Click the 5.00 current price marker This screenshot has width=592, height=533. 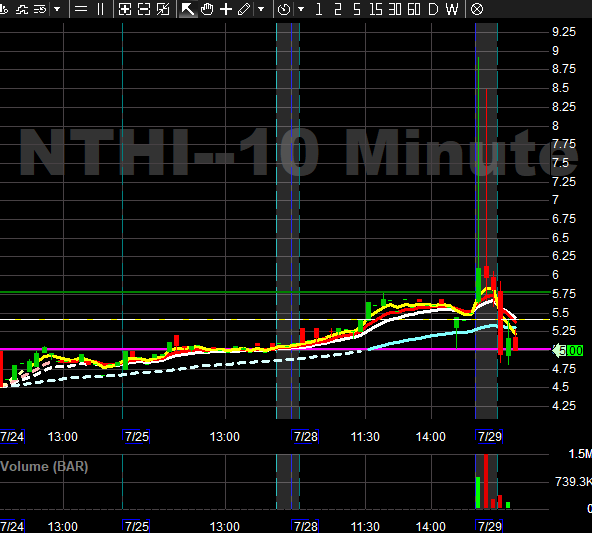click(x=568, y=351)
